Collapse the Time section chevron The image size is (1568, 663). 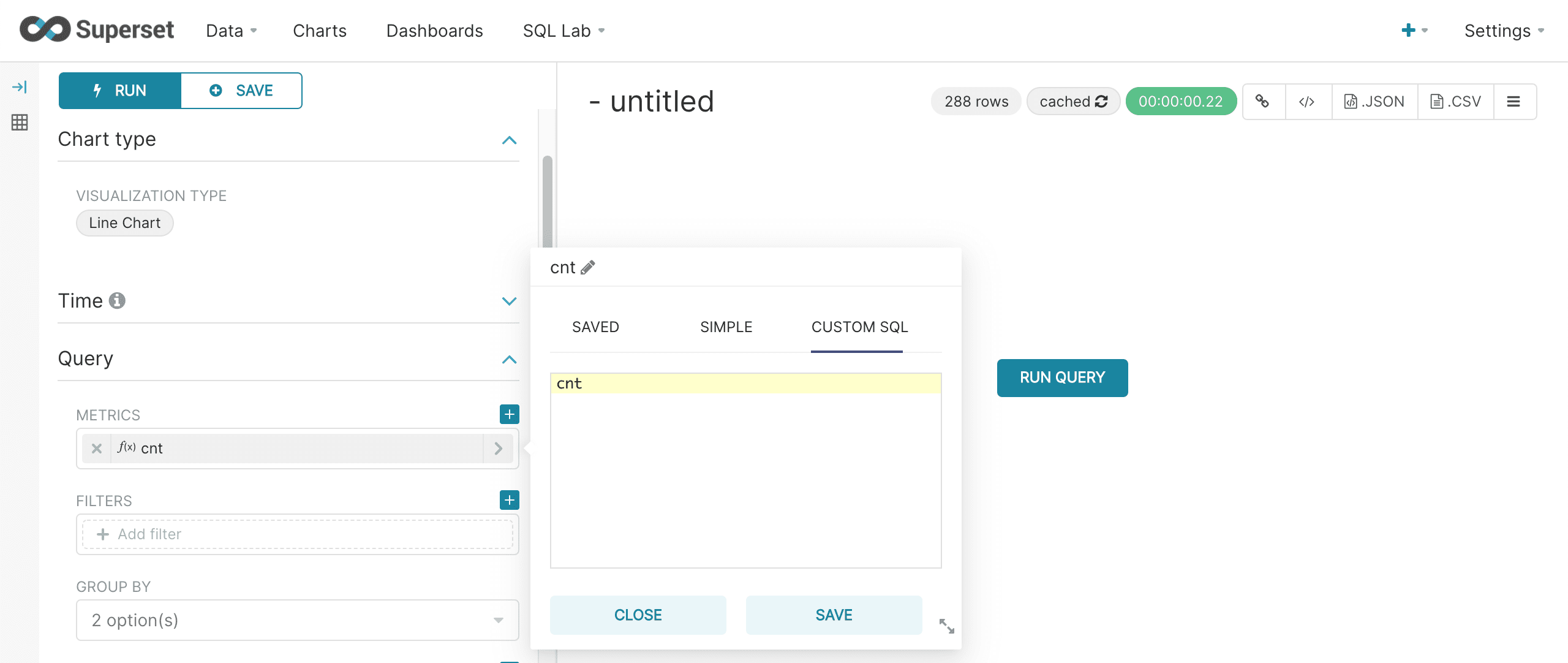point(510,300)
